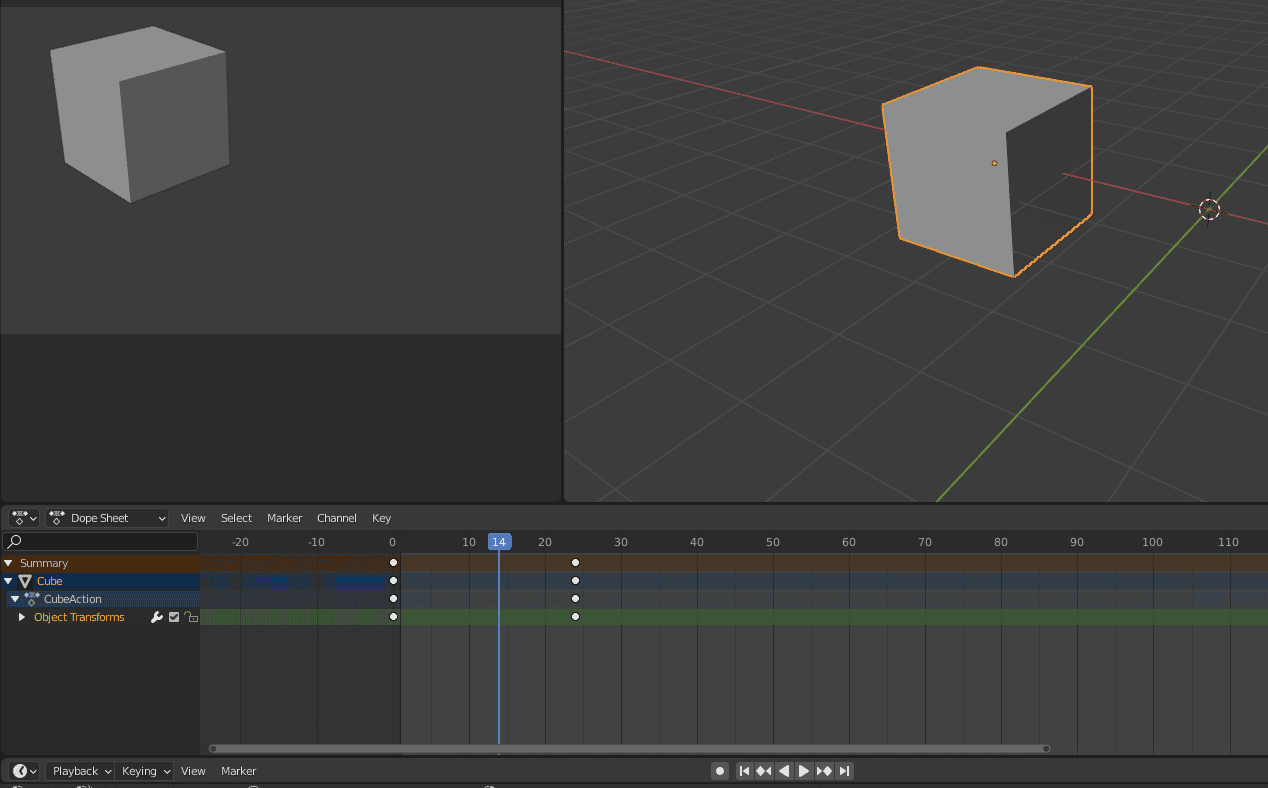The image size is (1268, 788).
Task: Click the editor type selector icon in the Dope Sheet header
Action: click(x=18, y=517)
